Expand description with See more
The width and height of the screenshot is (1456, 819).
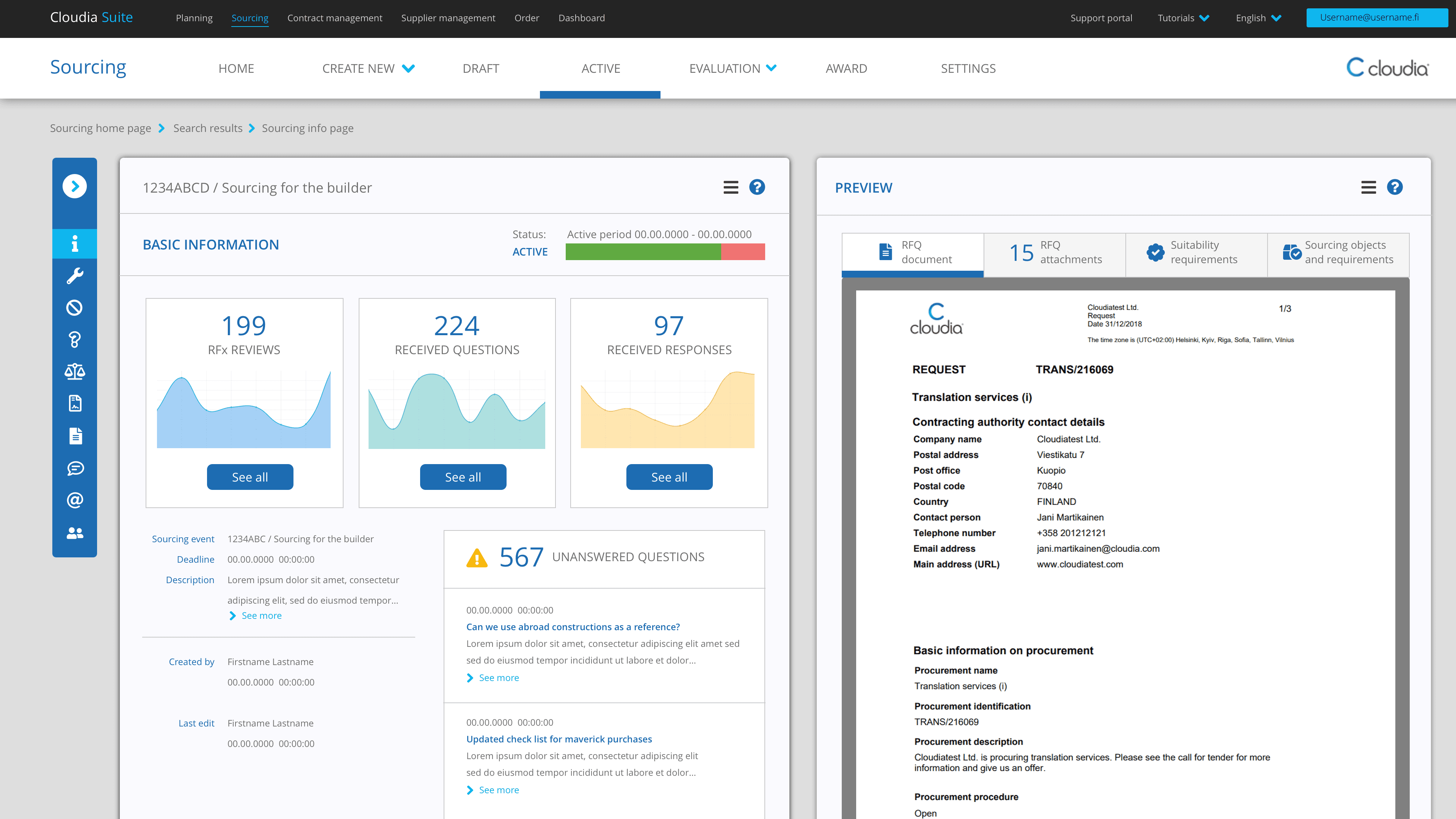pyautogui.click(x=255, y=615)
